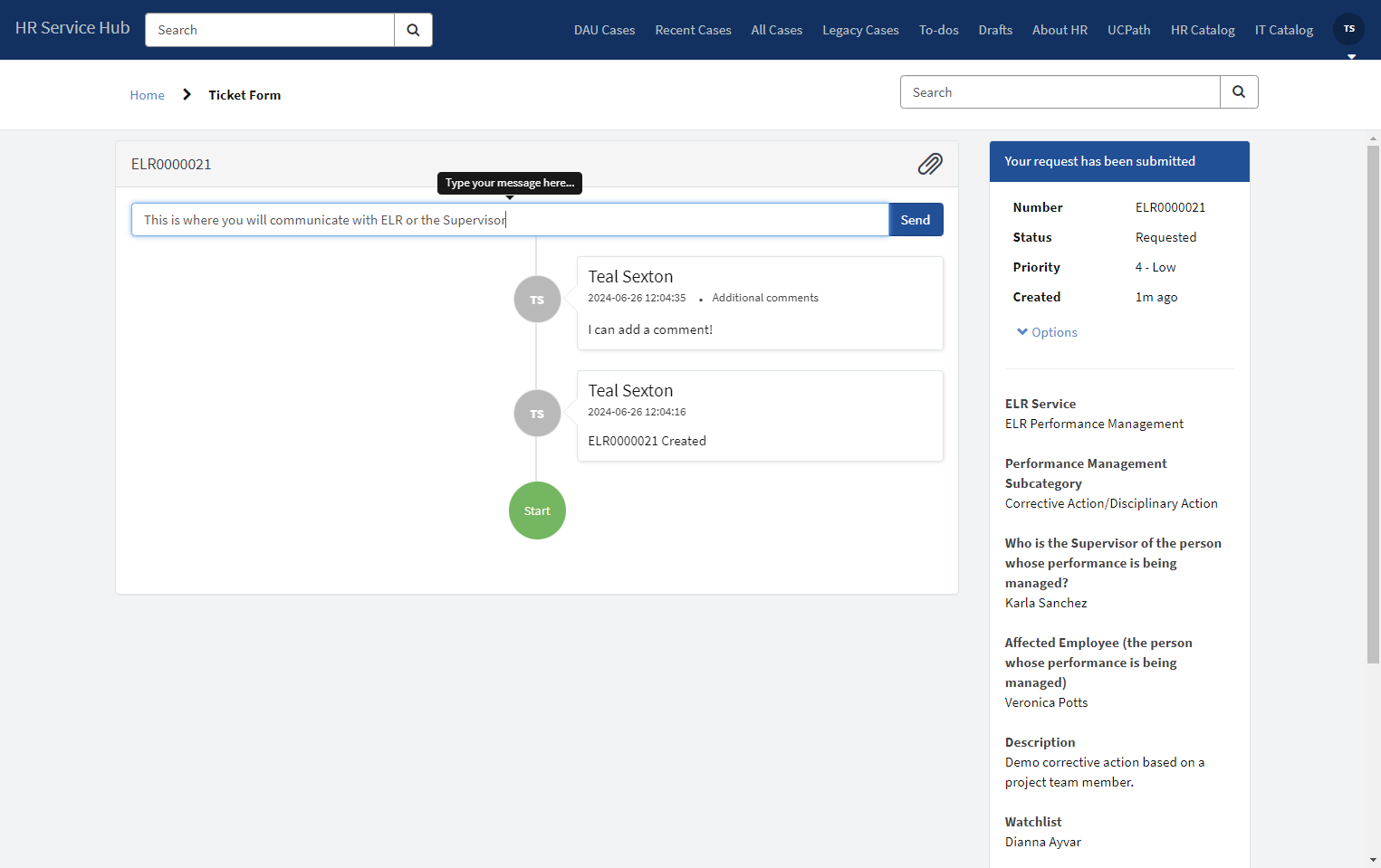Click the HR Service Hub logo text
The image size is (1381, 868).
click(72, 28)
